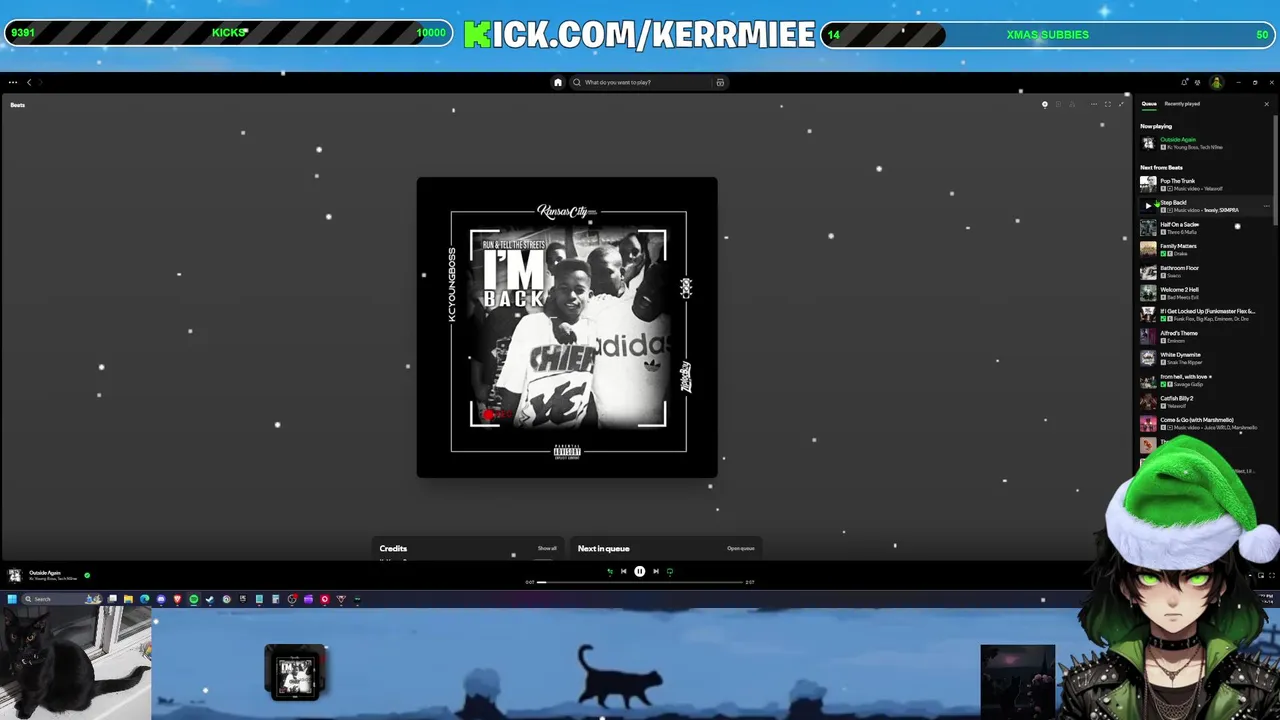The width and height of the screenshot is (1280, 720).
Task: Select Half On a Sack in the queue
Action: [1206, 228]
